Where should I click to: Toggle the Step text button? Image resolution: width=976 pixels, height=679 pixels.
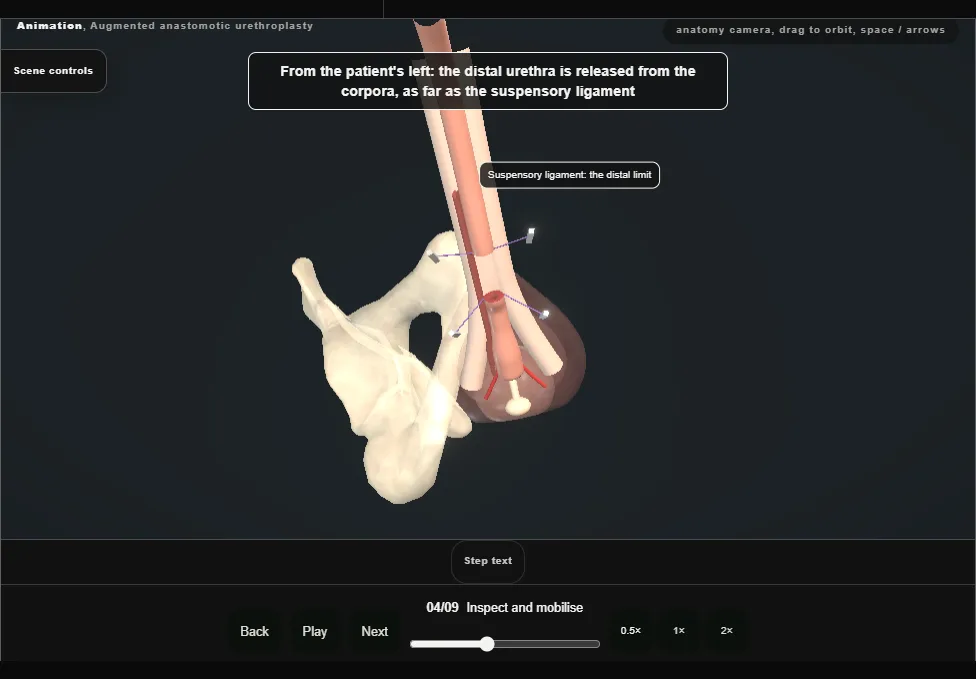488,561
